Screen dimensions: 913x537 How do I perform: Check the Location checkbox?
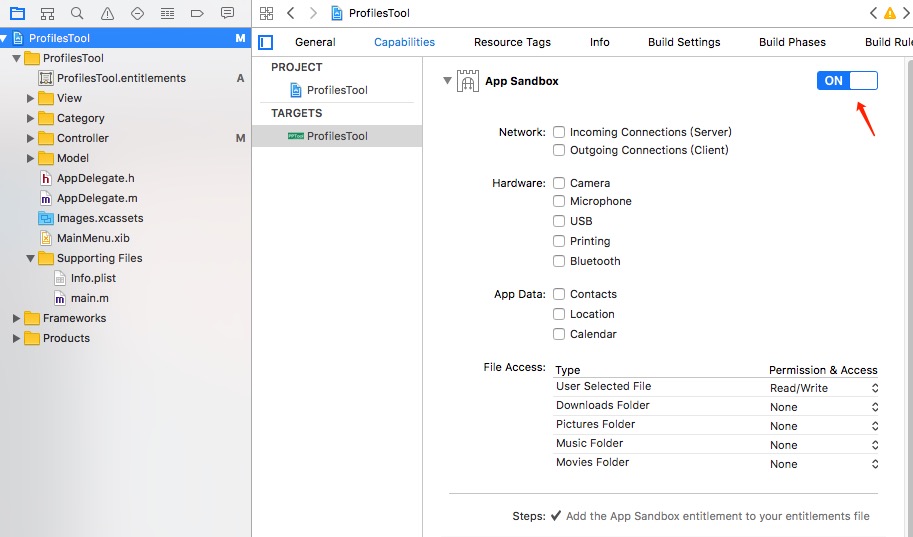coord(559,314)
